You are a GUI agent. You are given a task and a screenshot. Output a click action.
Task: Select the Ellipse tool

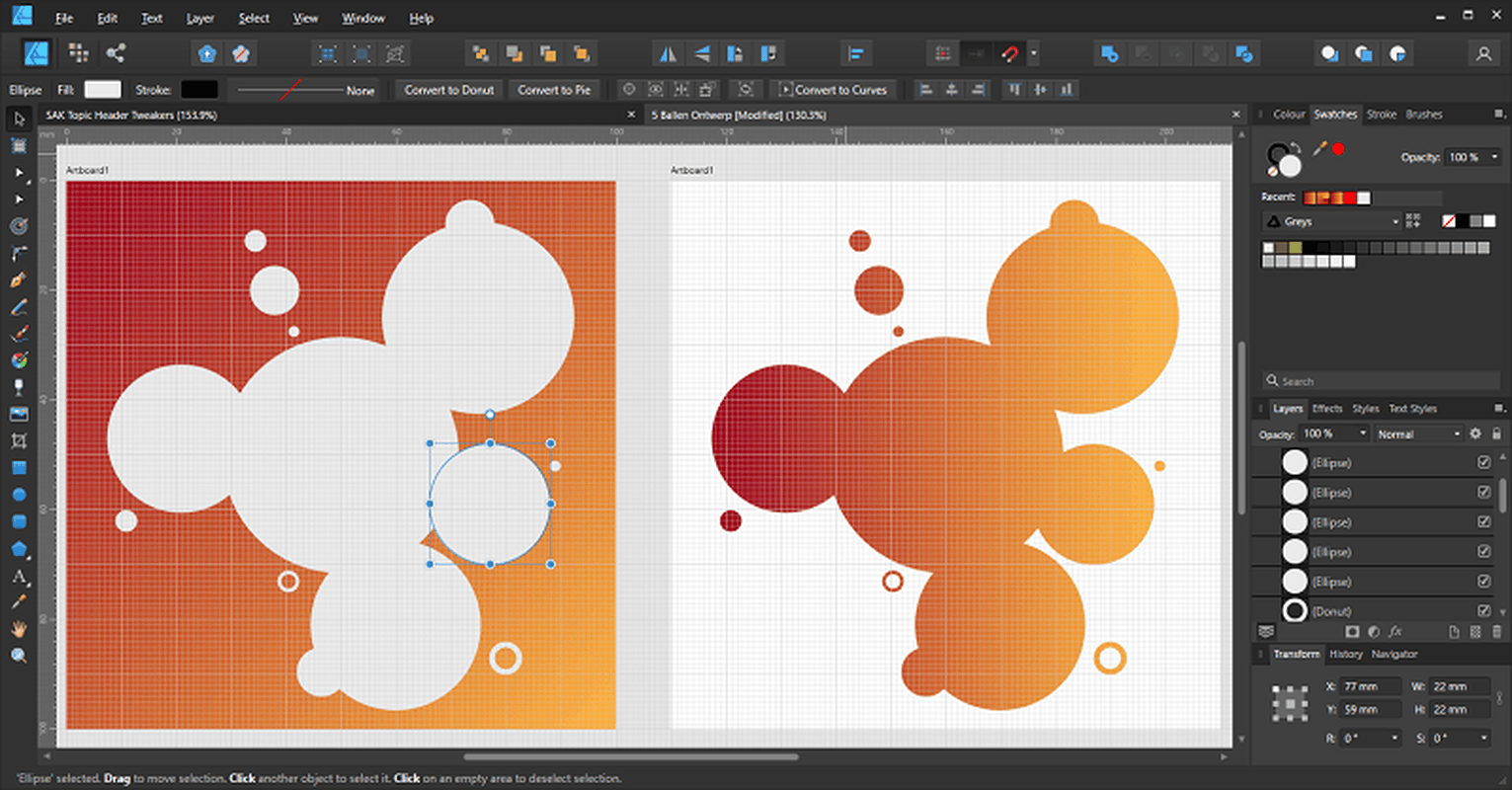tap(19, 495)
